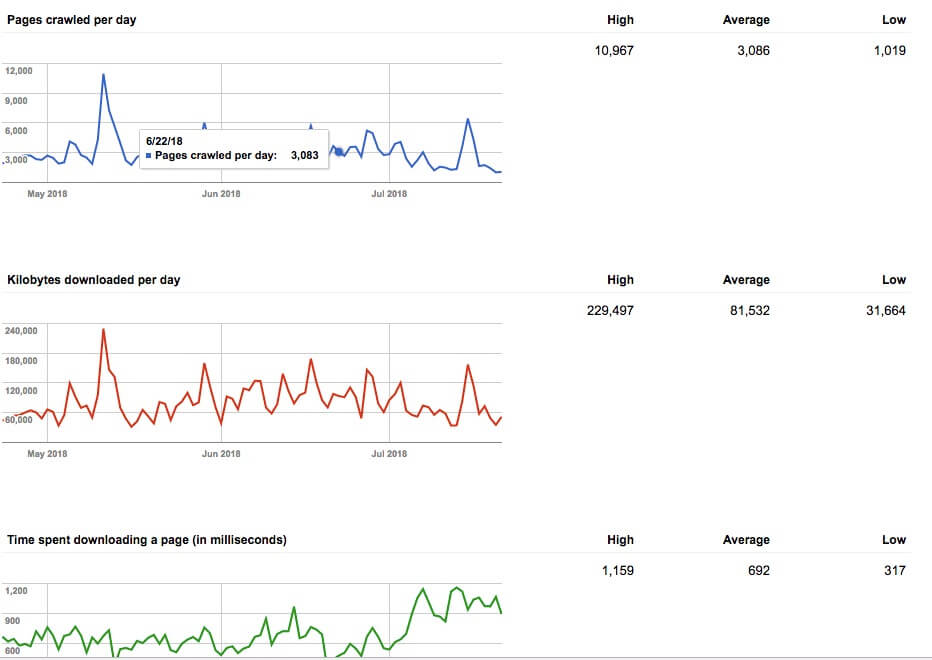Click the pages crawled average value 3,086

tap(753, 51)
